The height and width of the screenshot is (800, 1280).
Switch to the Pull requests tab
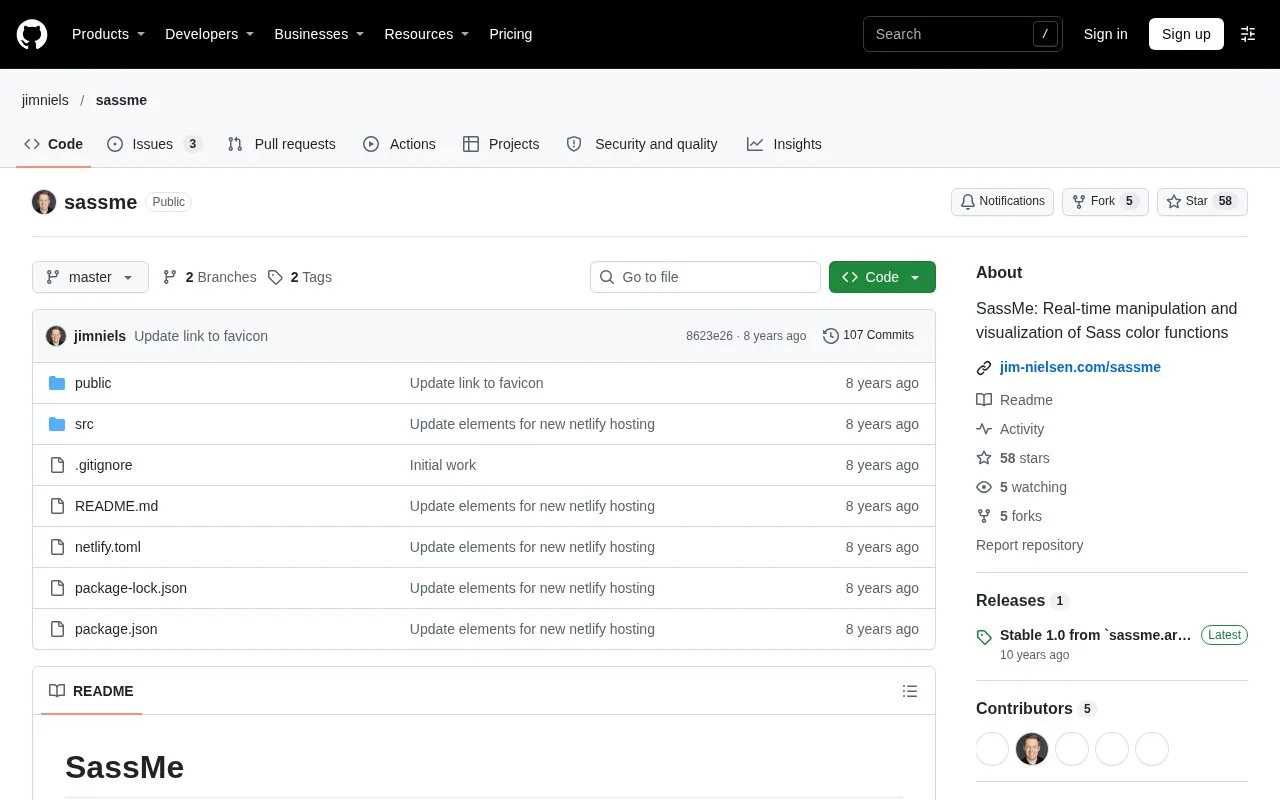282,144
